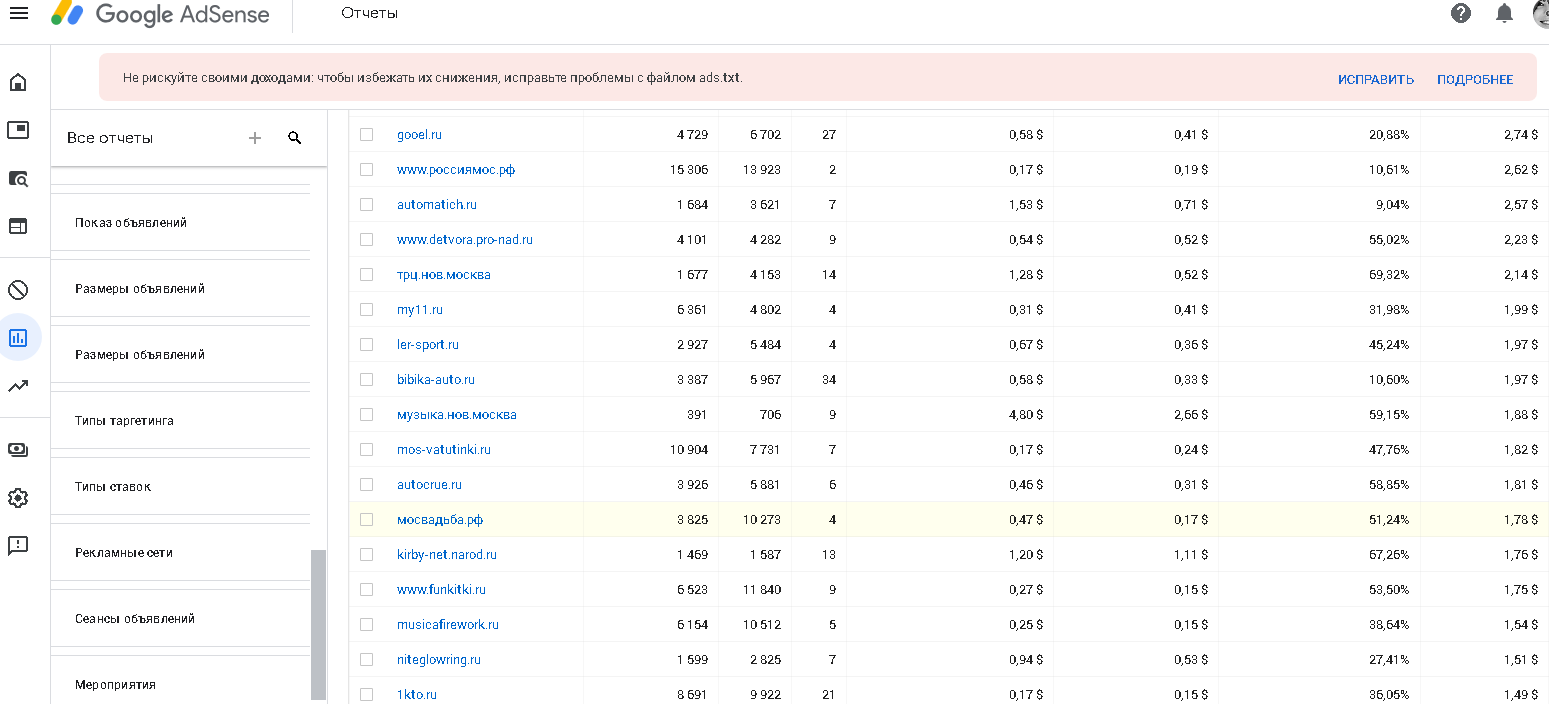1549x704 pixels.
Task: Open the notifications bell
Action: [1504, 13]
